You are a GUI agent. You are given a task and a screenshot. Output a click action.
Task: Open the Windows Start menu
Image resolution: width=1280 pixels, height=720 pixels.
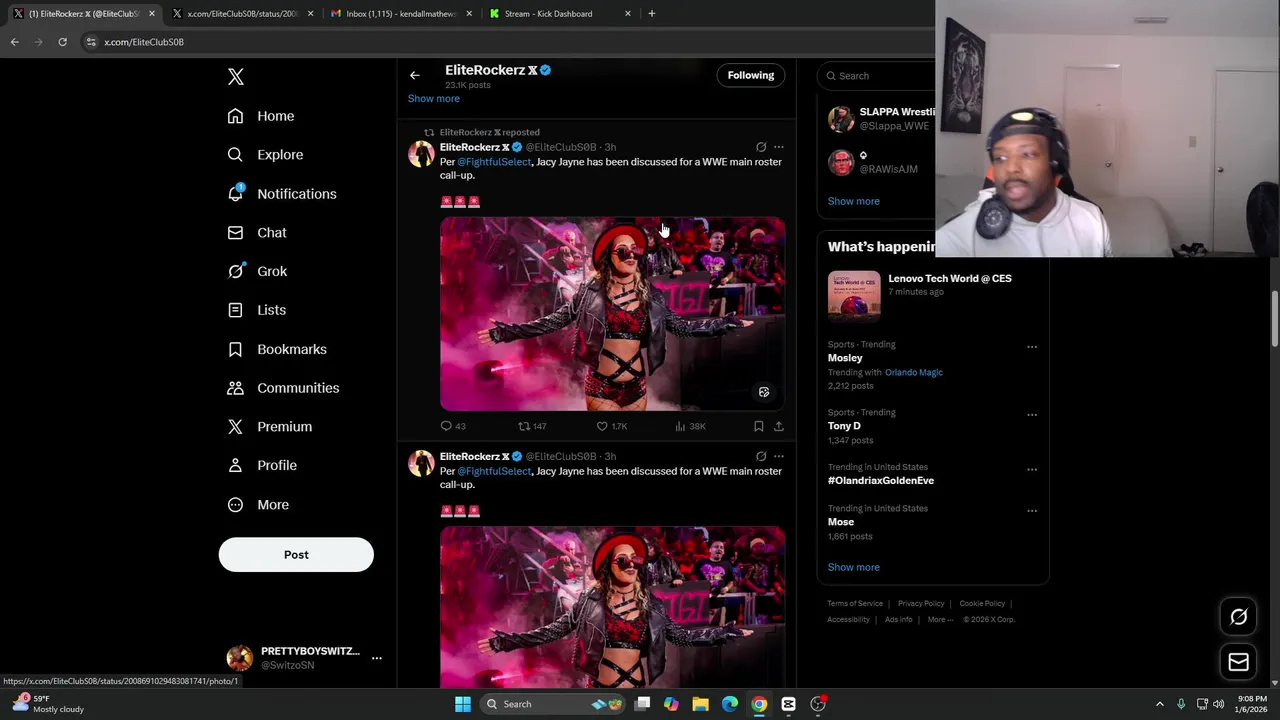[x=463, y=704]
